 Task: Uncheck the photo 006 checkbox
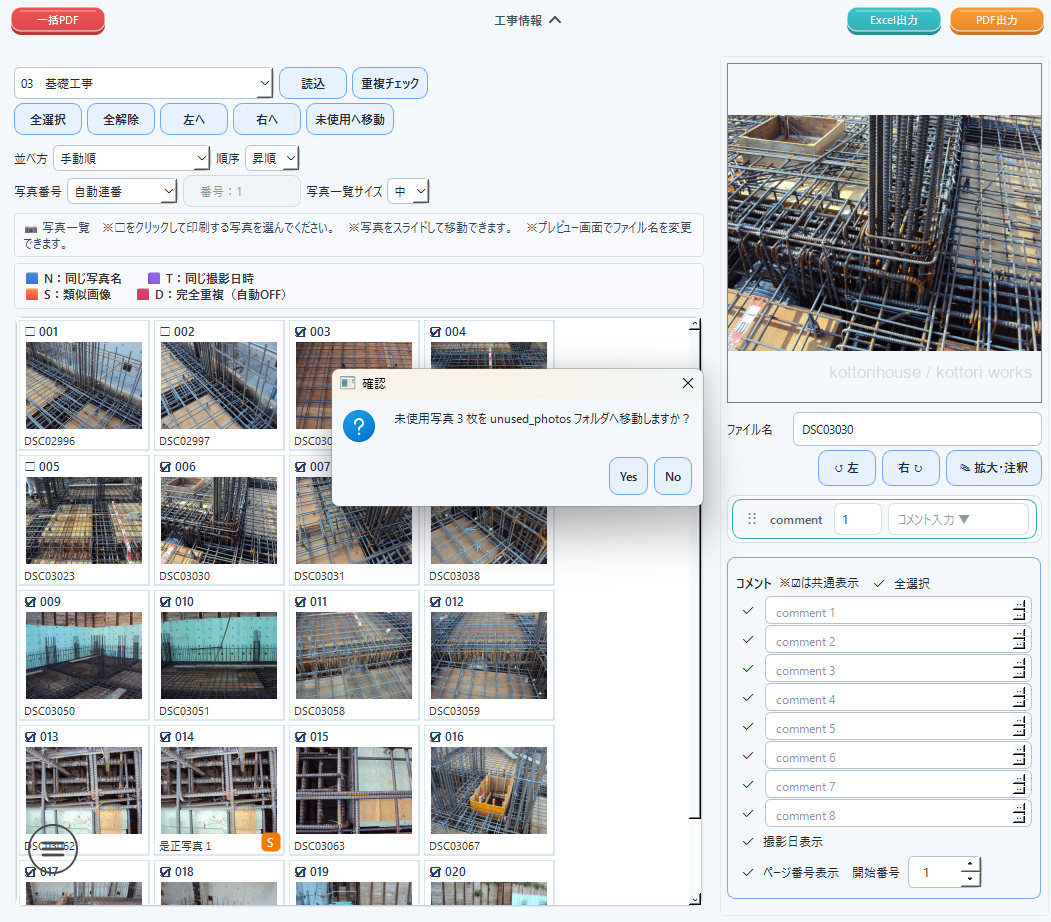pos(166,466)
